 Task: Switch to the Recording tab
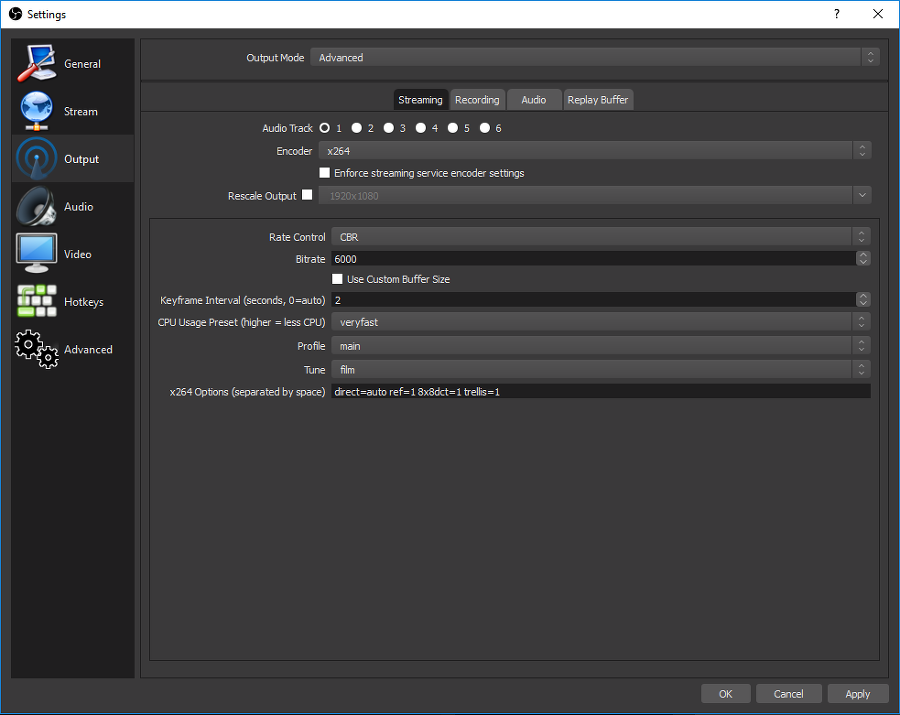(x=477, y=100)
